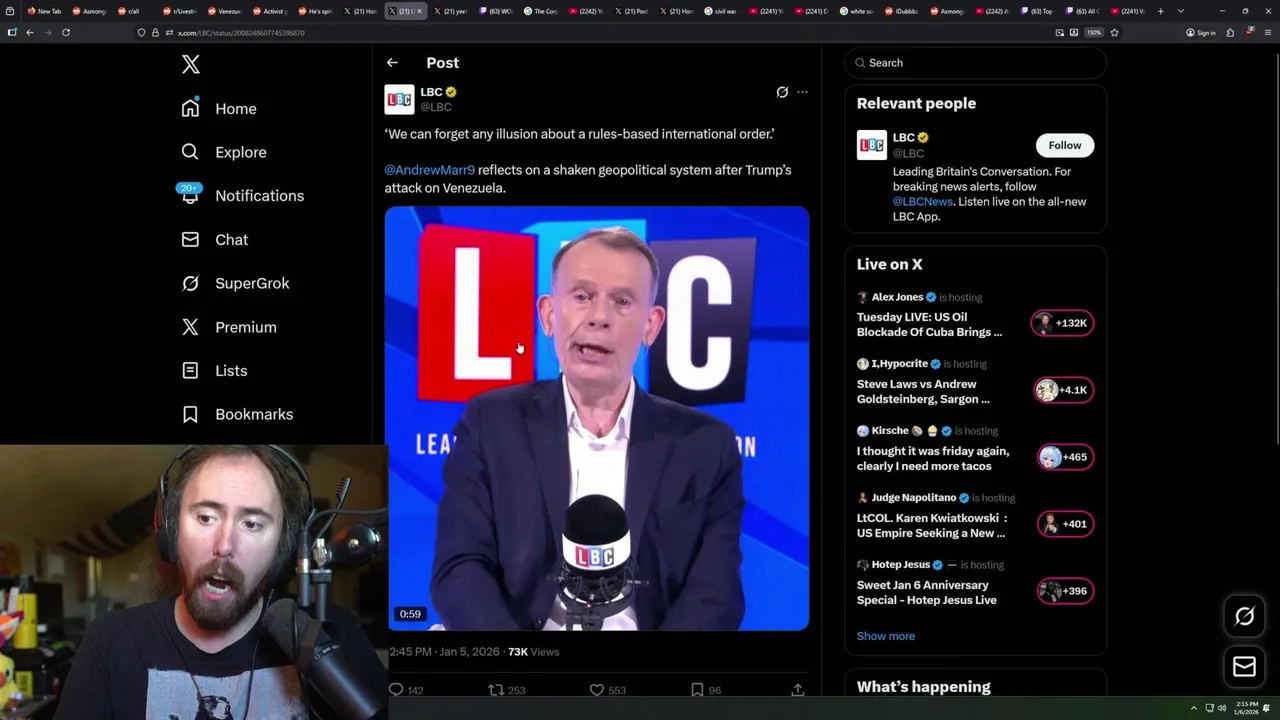Open Steve Laws vs Andrew Goldsteinberg live
This screenshot has width=1280, height=720.
point(923,391)
